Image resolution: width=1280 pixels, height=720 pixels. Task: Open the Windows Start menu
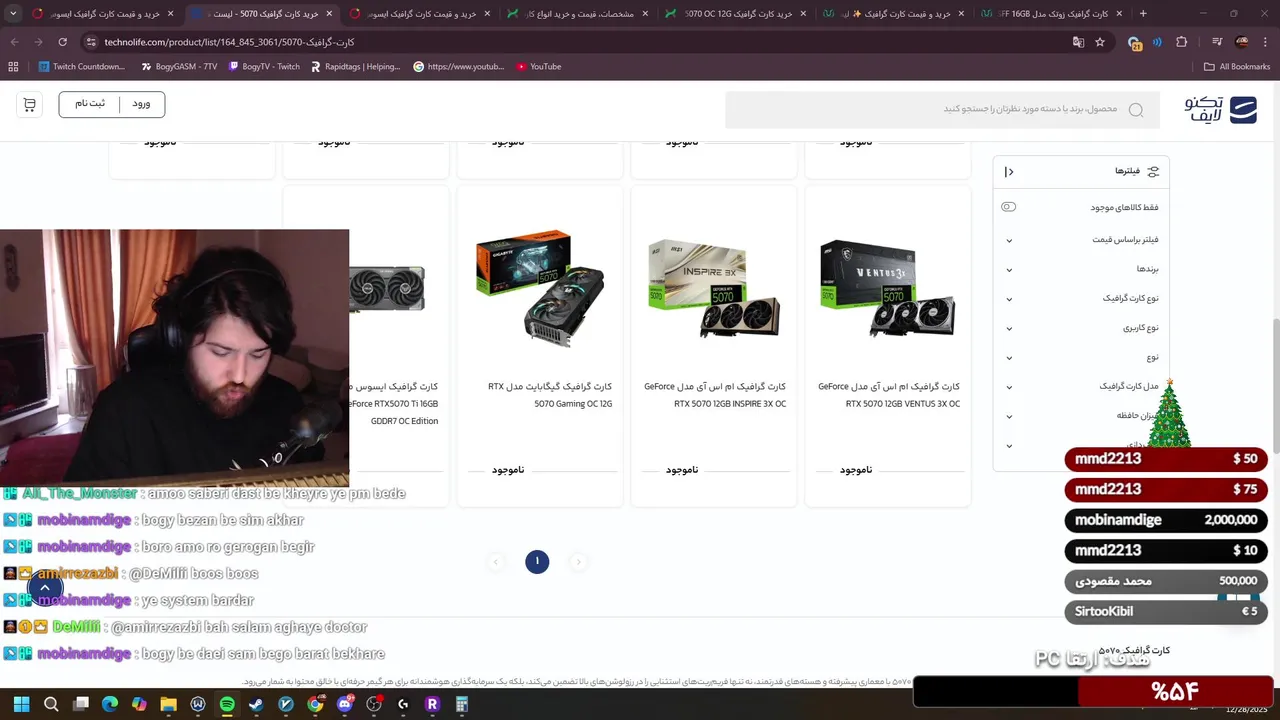(21, 704)
